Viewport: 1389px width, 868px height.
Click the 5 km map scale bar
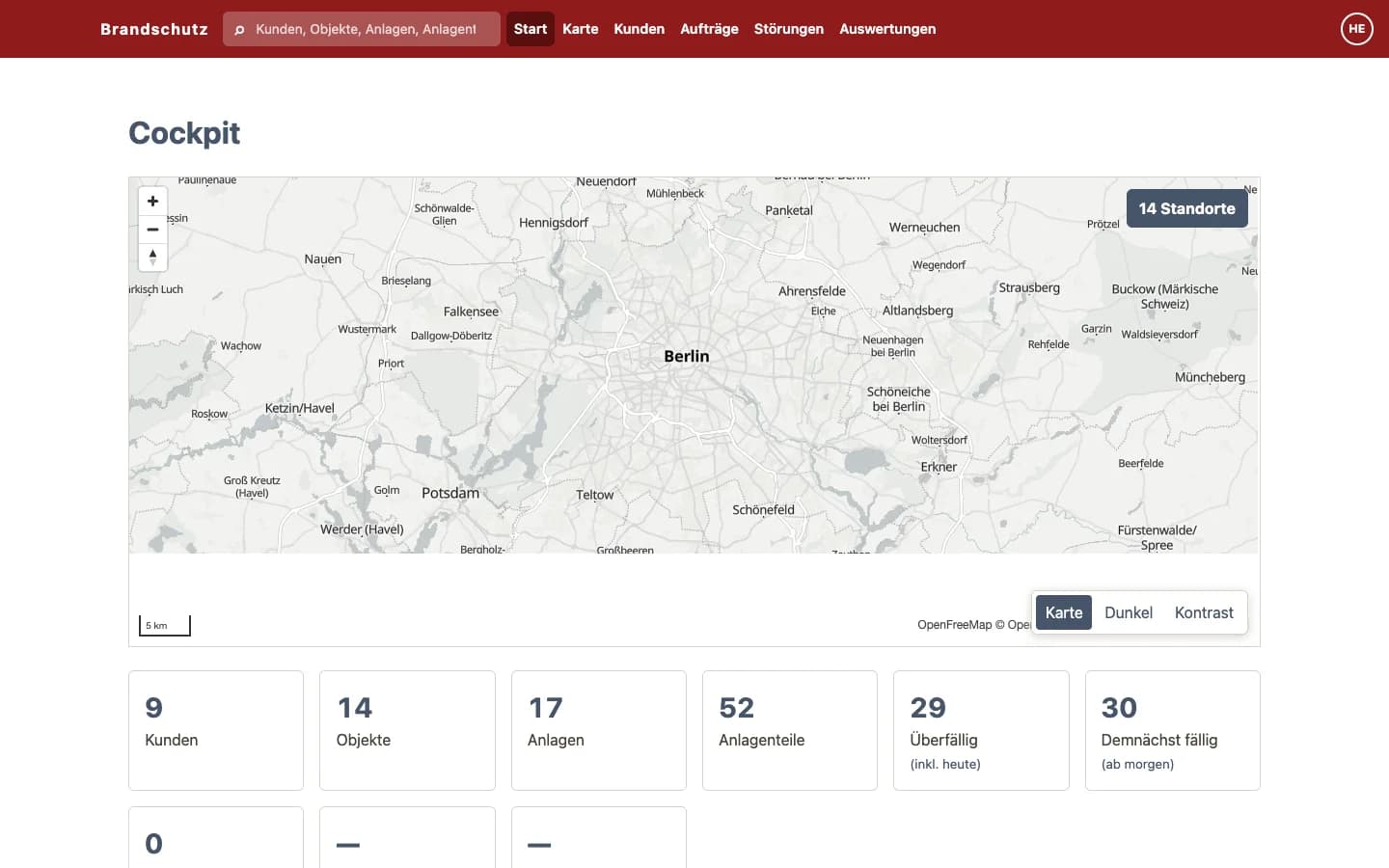pyautogui.click(x=165, y=626)
